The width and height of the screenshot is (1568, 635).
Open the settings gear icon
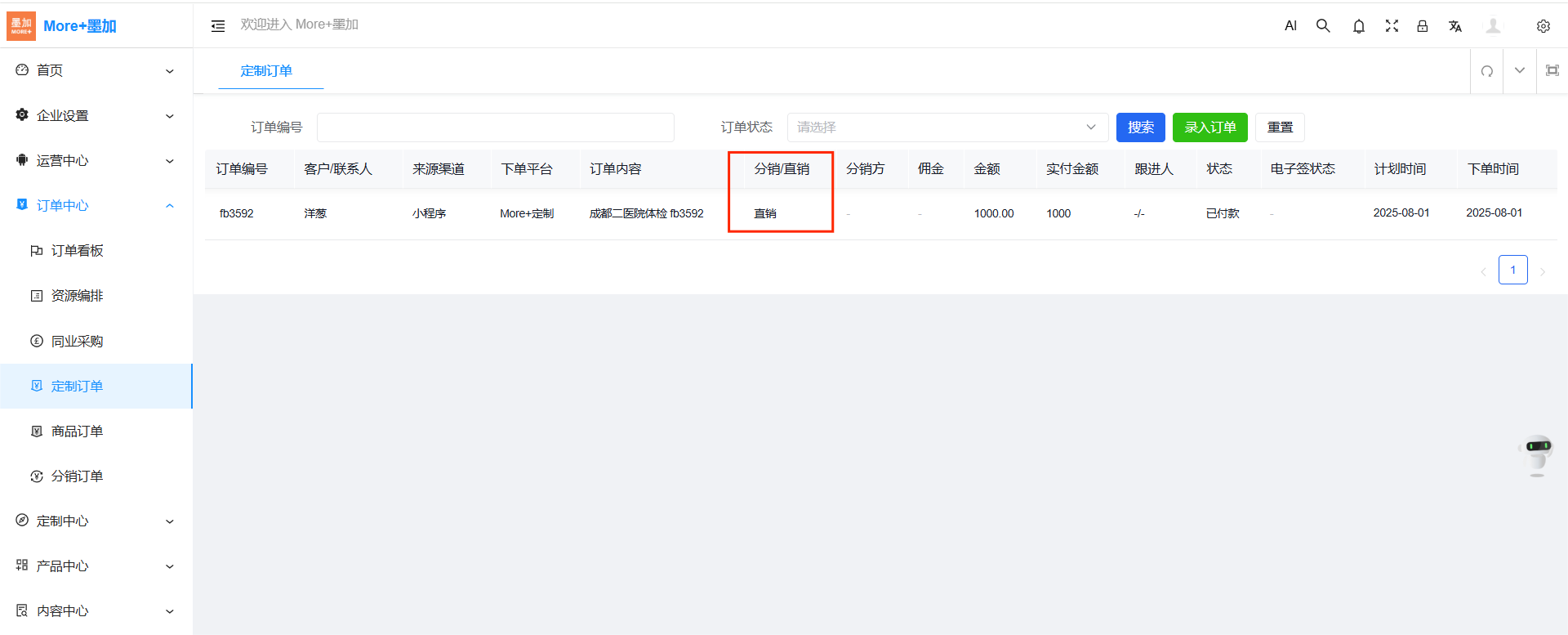pos(1543,26)
